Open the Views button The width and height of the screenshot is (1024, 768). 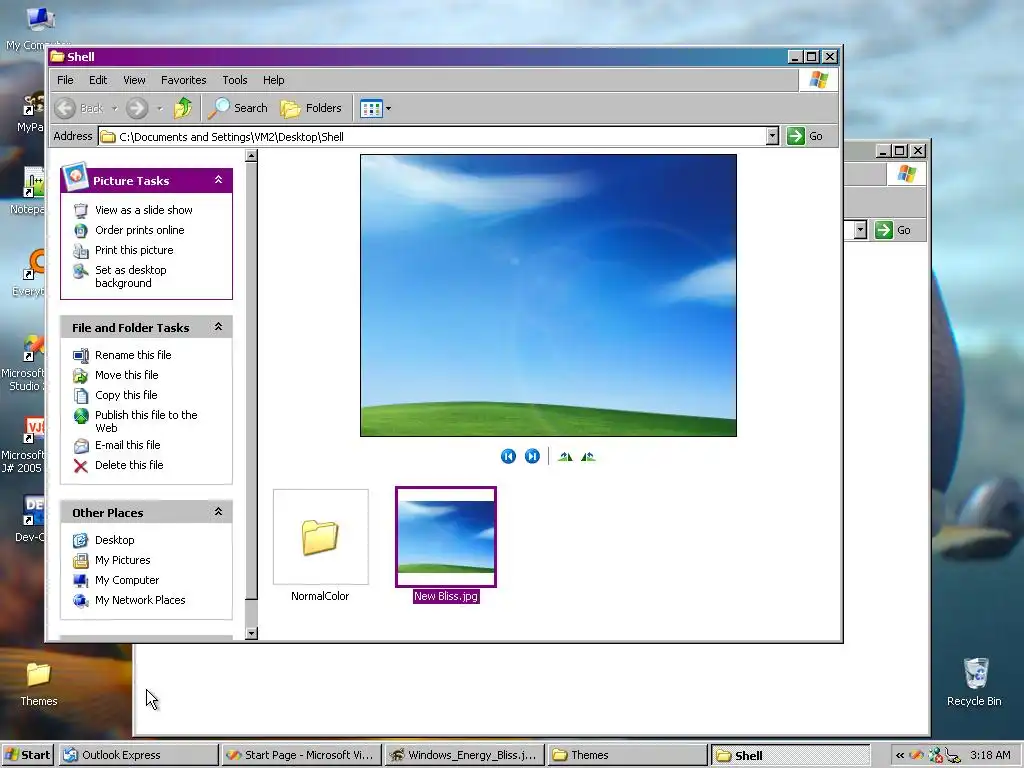pyautogui.click(x=371, y=108)
